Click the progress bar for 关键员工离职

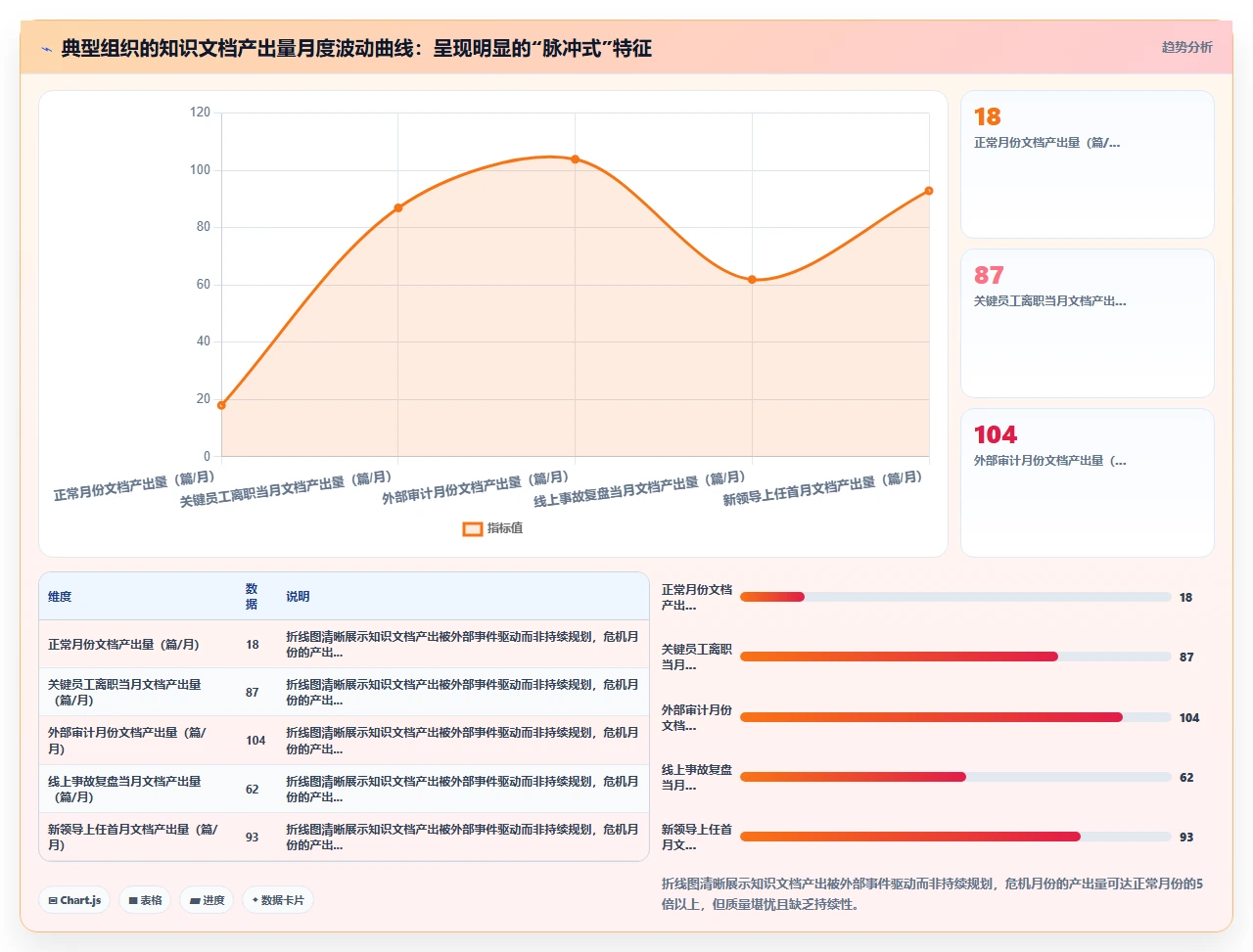pos(955,657)
